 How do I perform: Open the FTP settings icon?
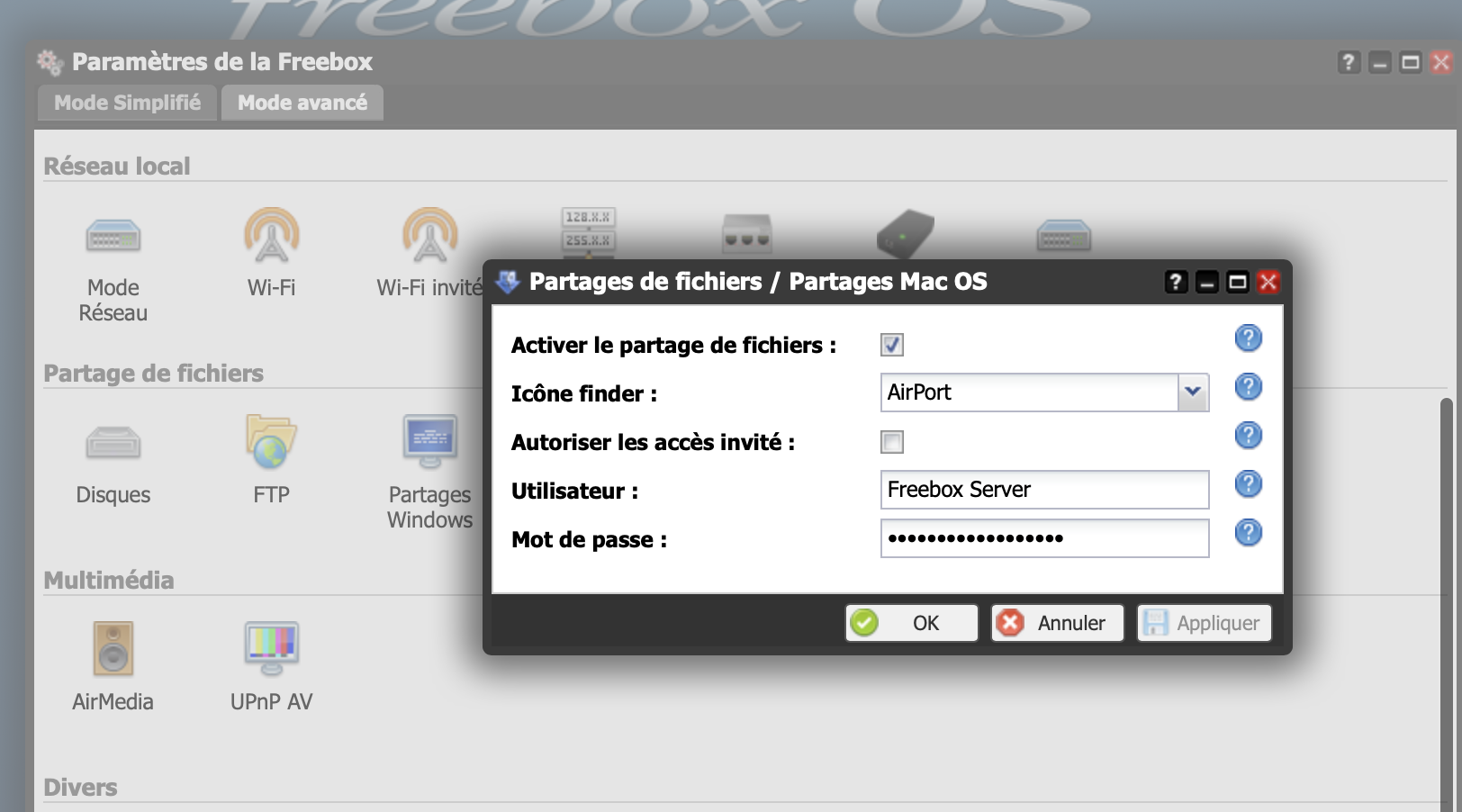(x=271, y=442)
